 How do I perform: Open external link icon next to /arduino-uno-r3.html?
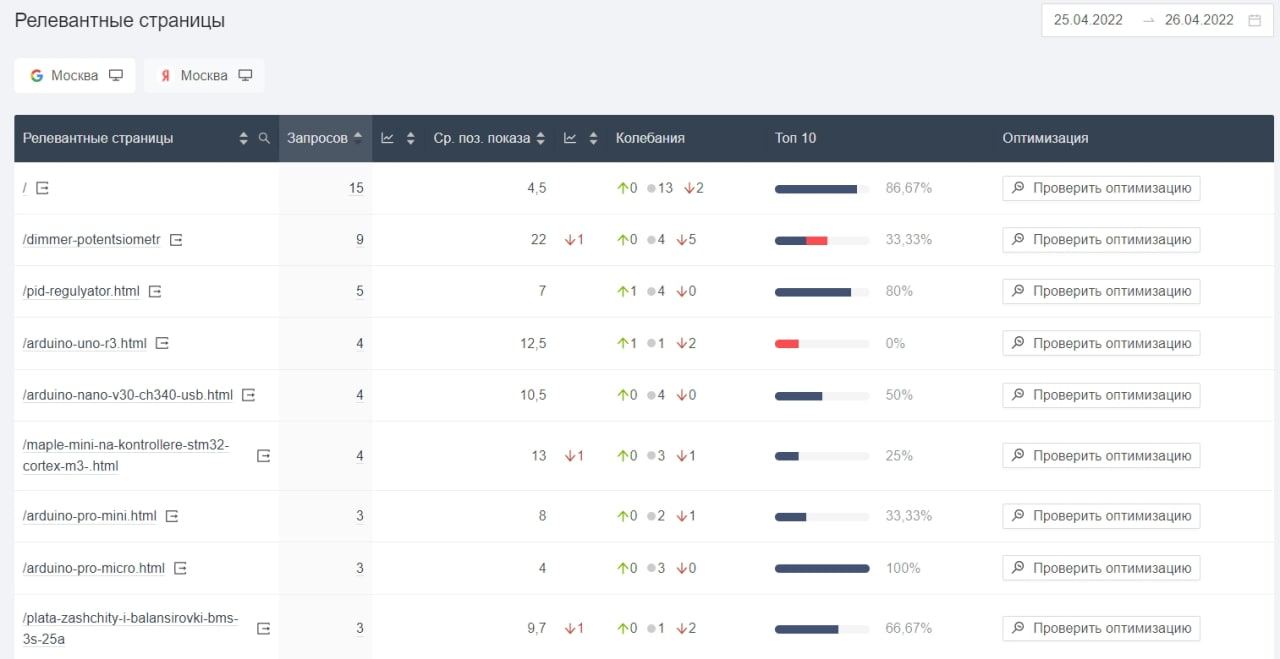point(162,343)
